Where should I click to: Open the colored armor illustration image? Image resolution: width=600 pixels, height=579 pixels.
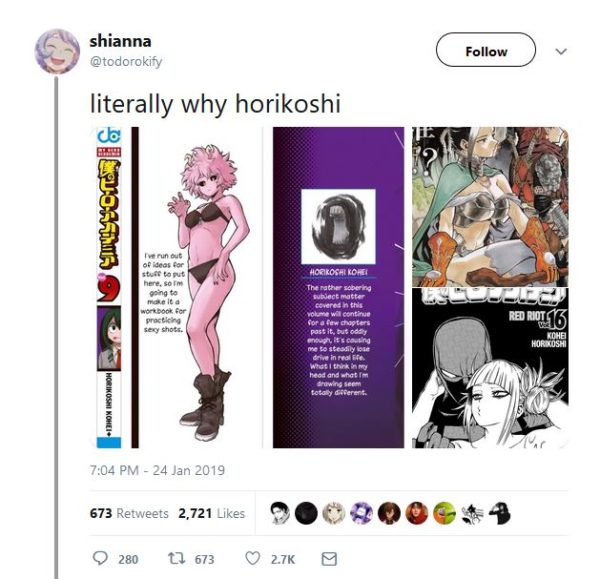coord(490,206)
